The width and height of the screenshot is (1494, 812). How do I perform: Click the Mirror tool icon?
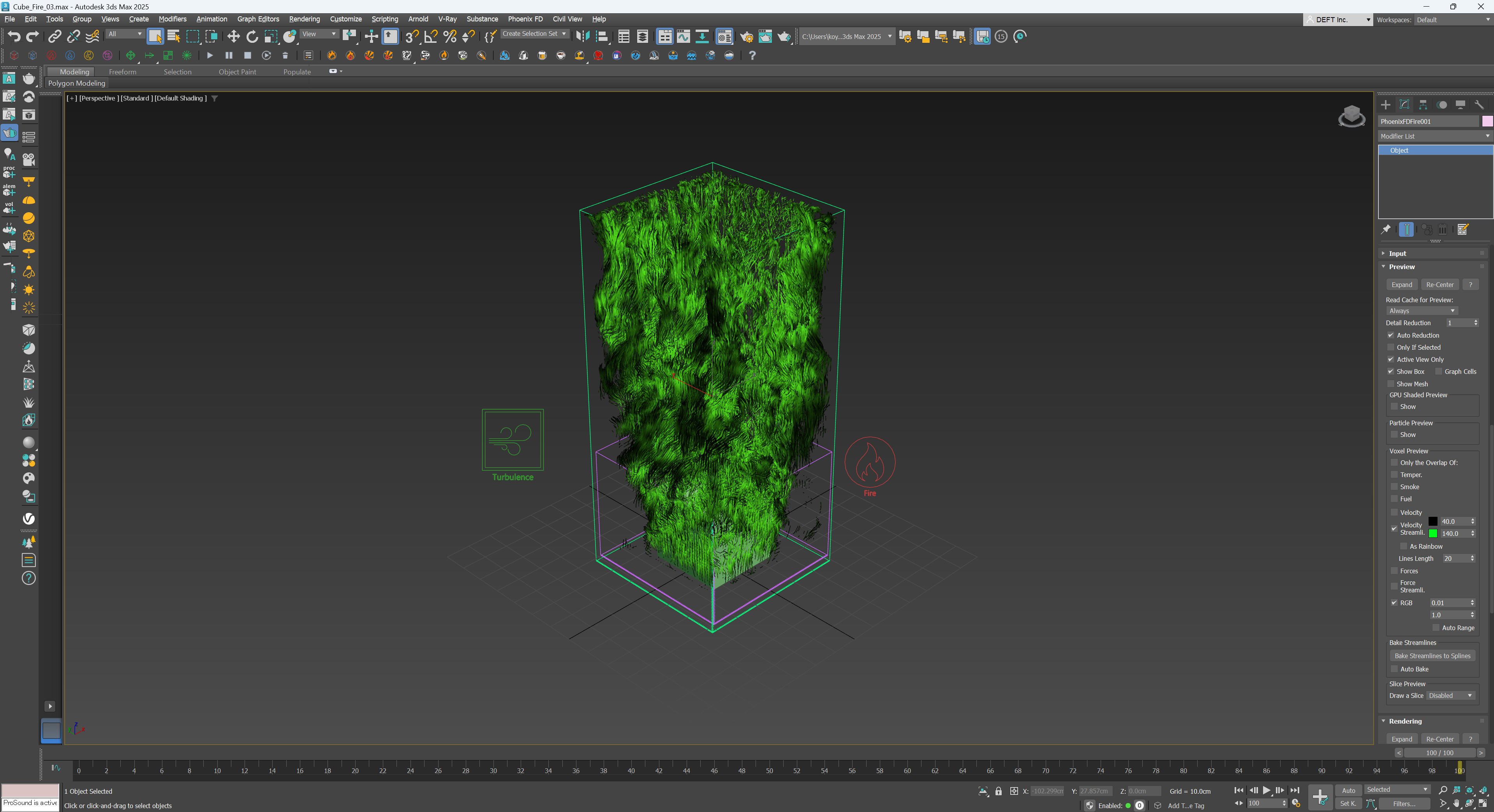[582, 37]
